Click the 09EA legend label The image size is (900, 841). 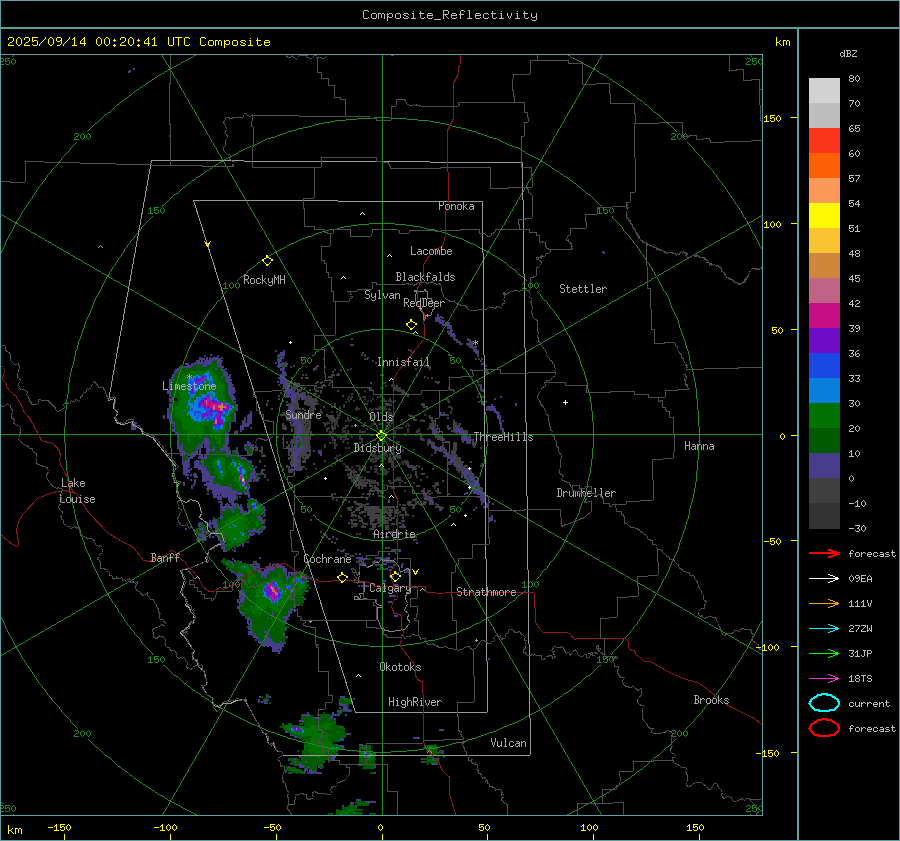[860, 579]
